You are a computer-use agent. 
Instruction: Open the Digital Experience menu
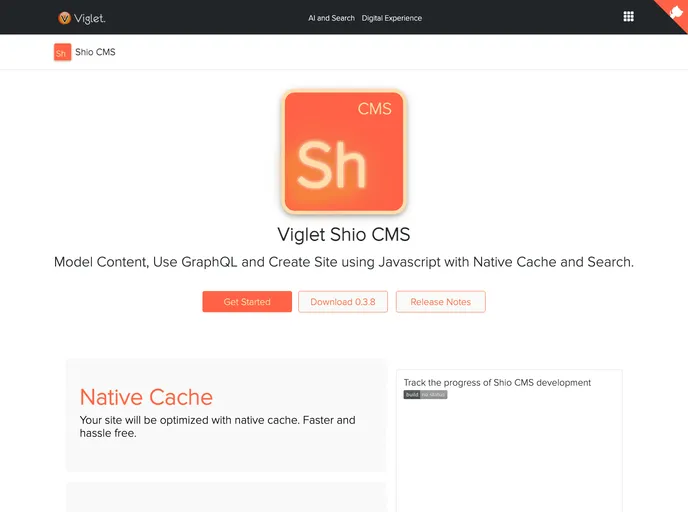392,18
